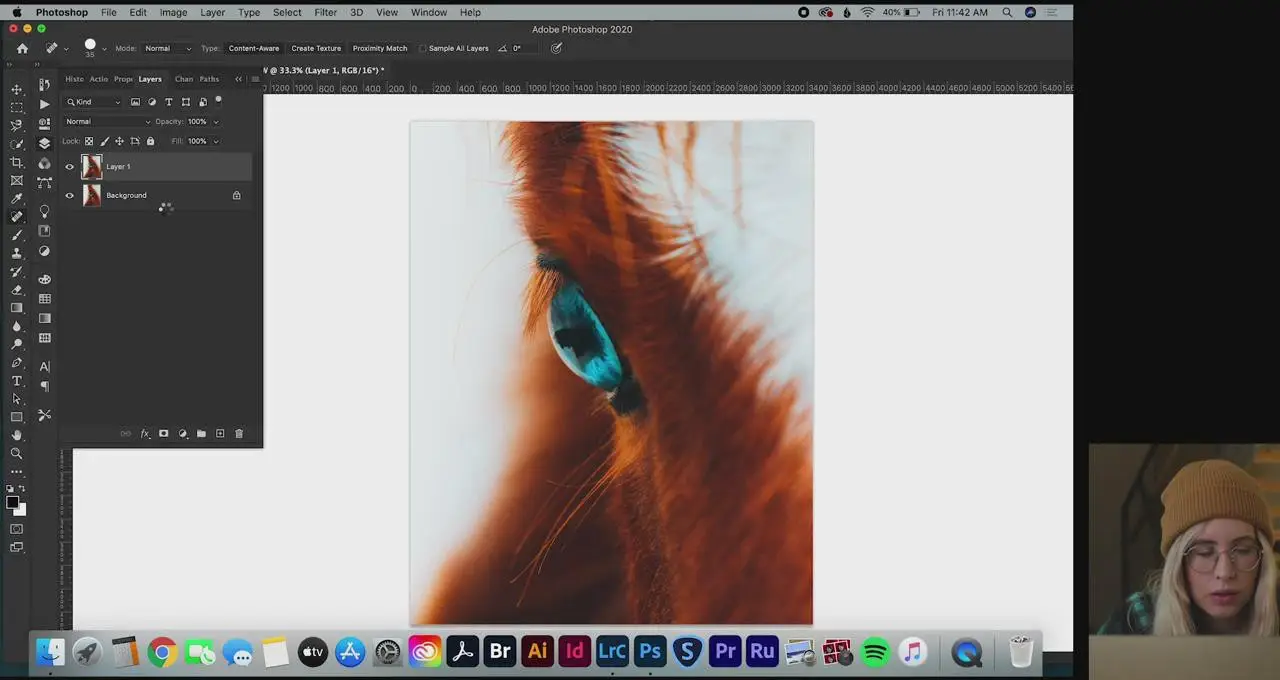Viewport: 1280px width, 680px height.
Task: Create a new layer group folder
Action: pos(201,433)
